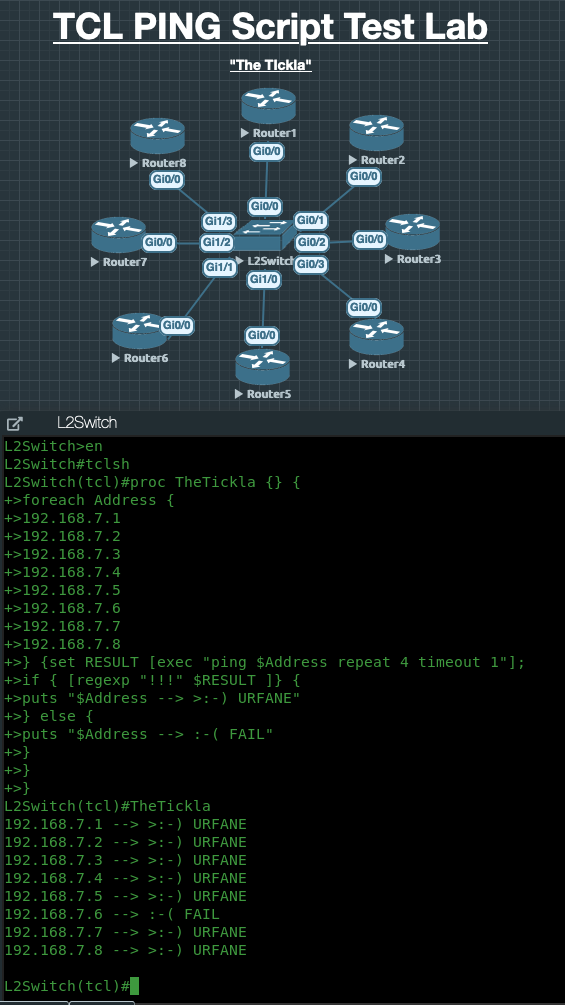Click the running-state triangle beside Router7
565x1005 pixels.
click(95, 262)
